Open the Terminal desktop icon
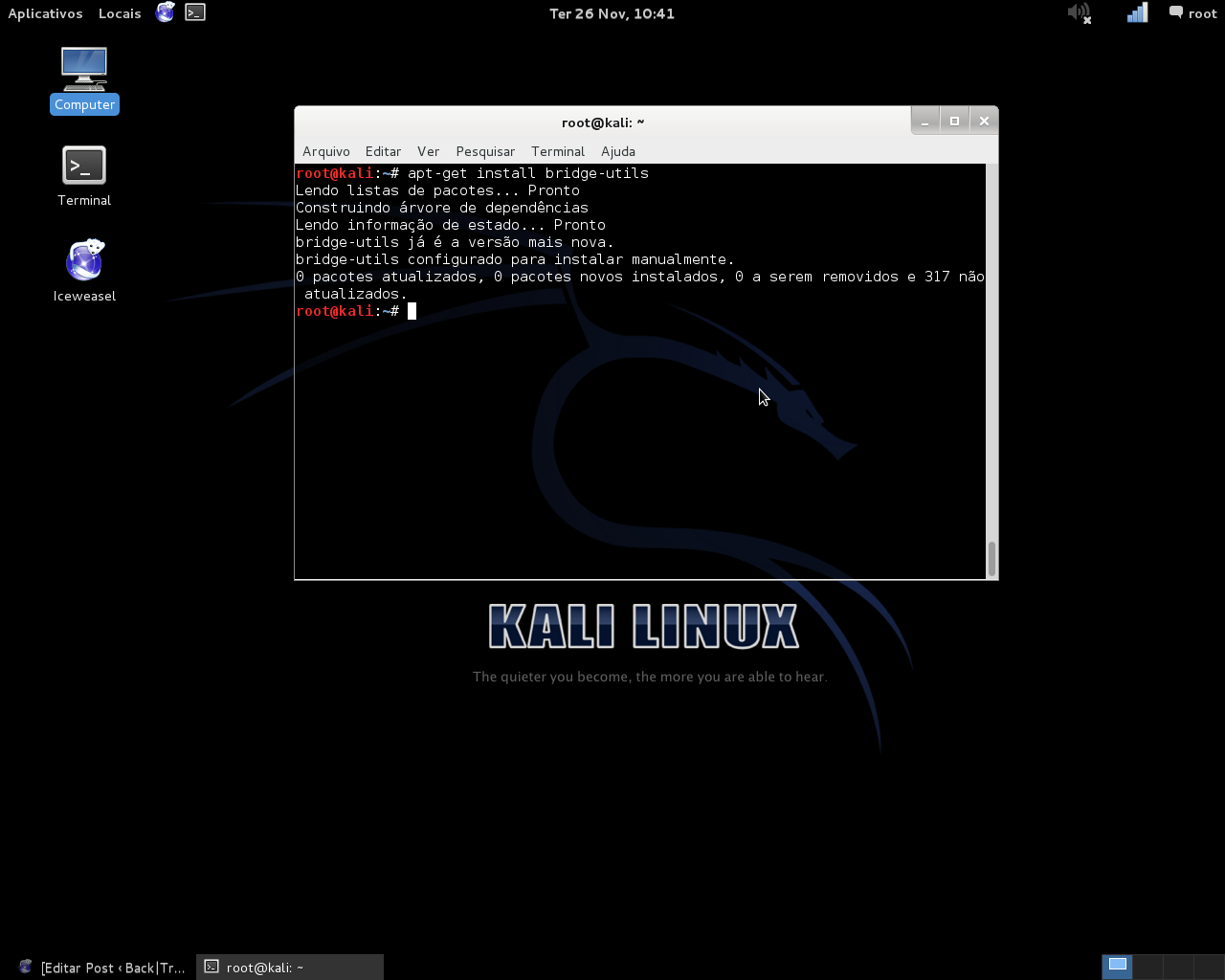 (84, 176)
